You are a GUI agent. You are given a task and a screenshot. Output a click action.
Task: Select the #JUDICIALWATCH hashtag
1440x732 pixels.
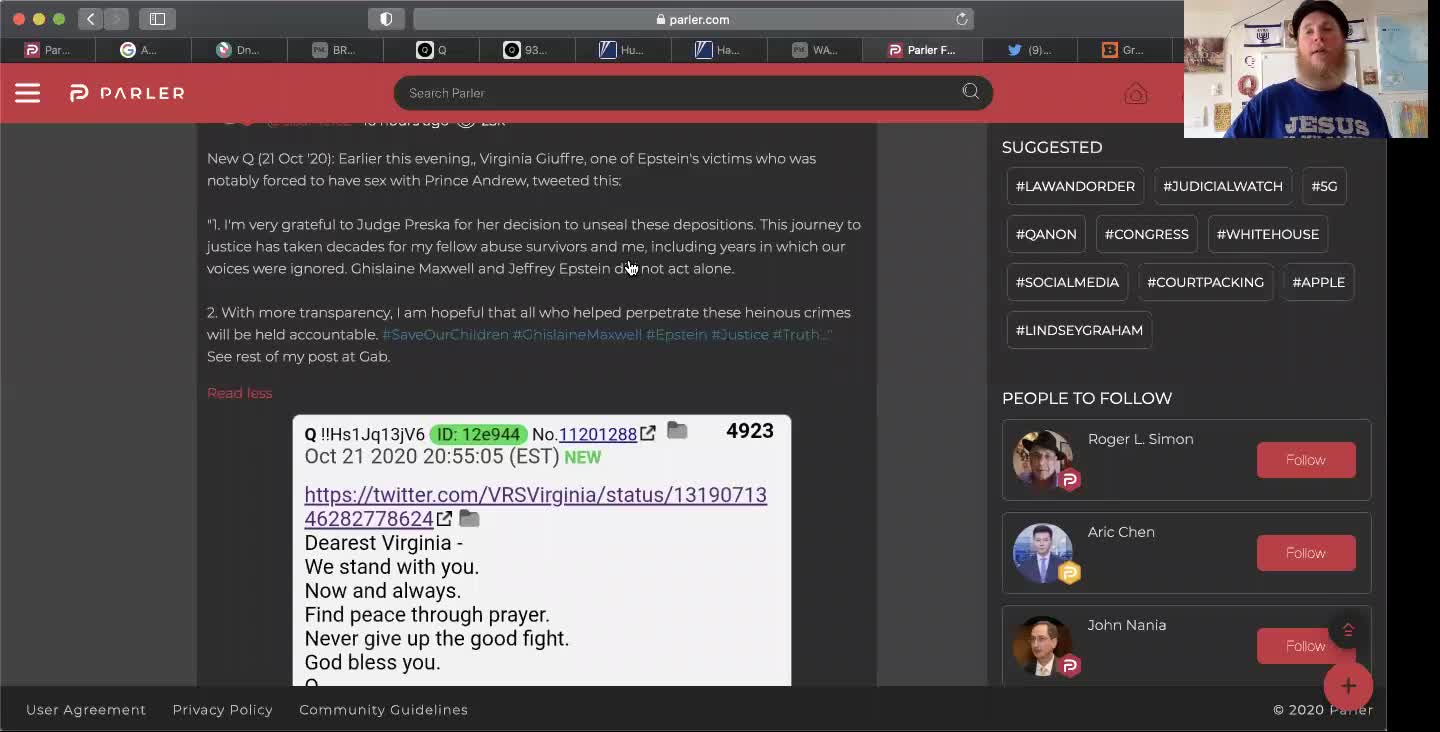pos(1222,186)
